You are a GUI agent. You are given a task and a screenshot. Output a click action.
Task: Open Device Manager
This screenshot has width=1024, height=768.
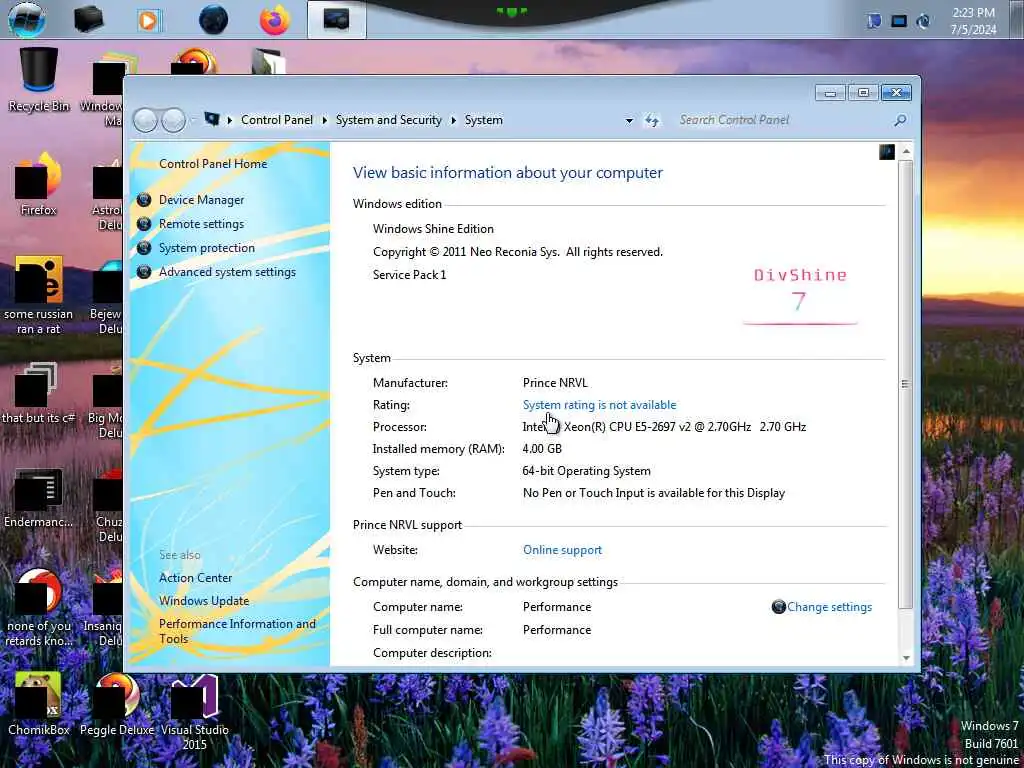pyautogui.click(x=201, y=200)
